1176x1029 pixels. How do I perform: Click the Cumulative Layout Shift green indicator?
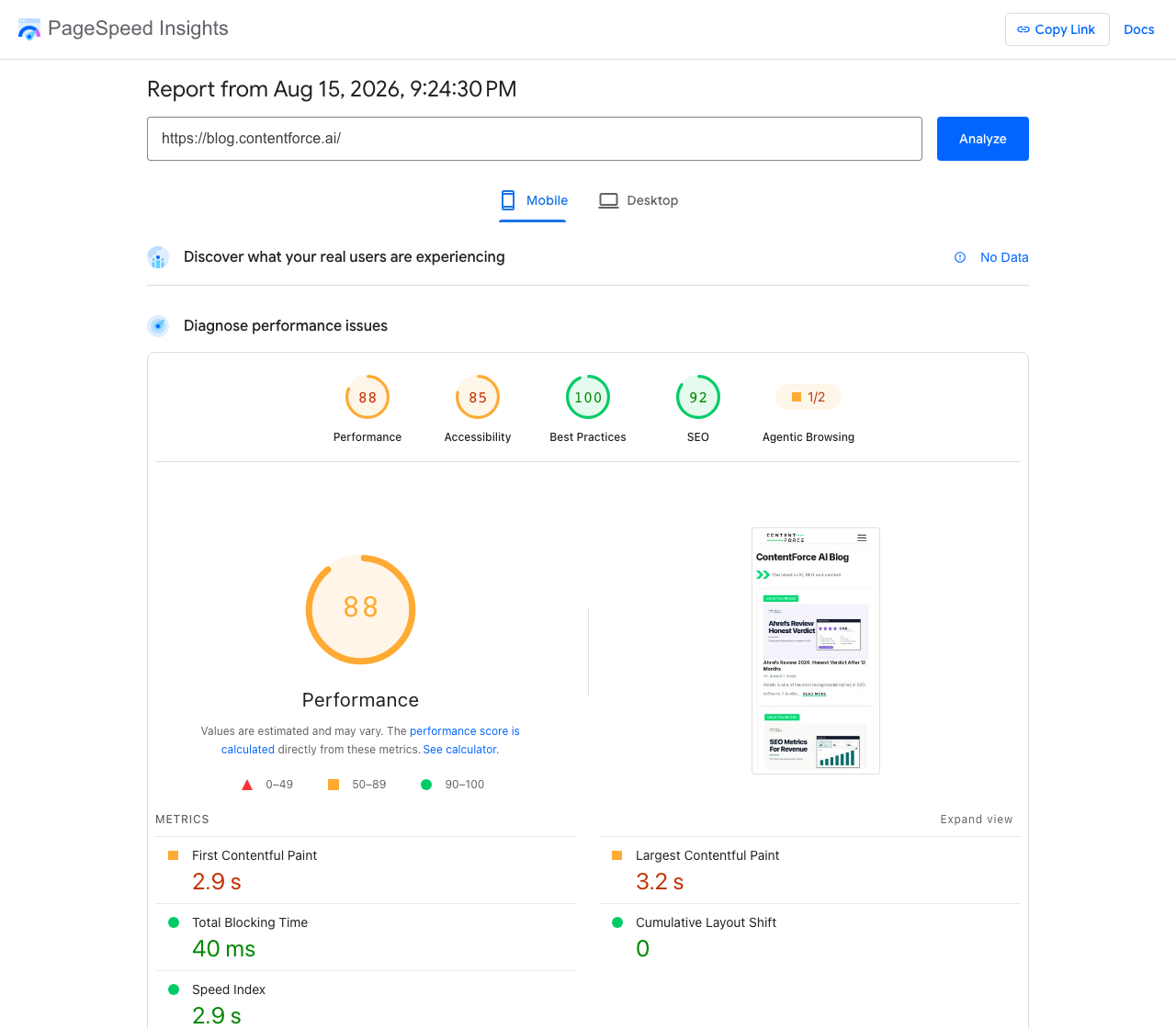click(x=617, y=922)
